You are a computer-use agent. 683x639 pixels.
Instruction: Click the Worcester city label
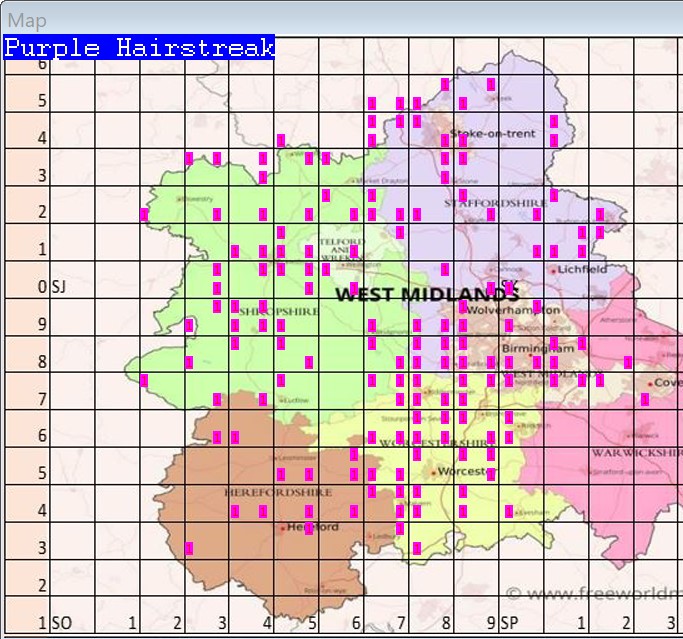[x=462, y=470]
